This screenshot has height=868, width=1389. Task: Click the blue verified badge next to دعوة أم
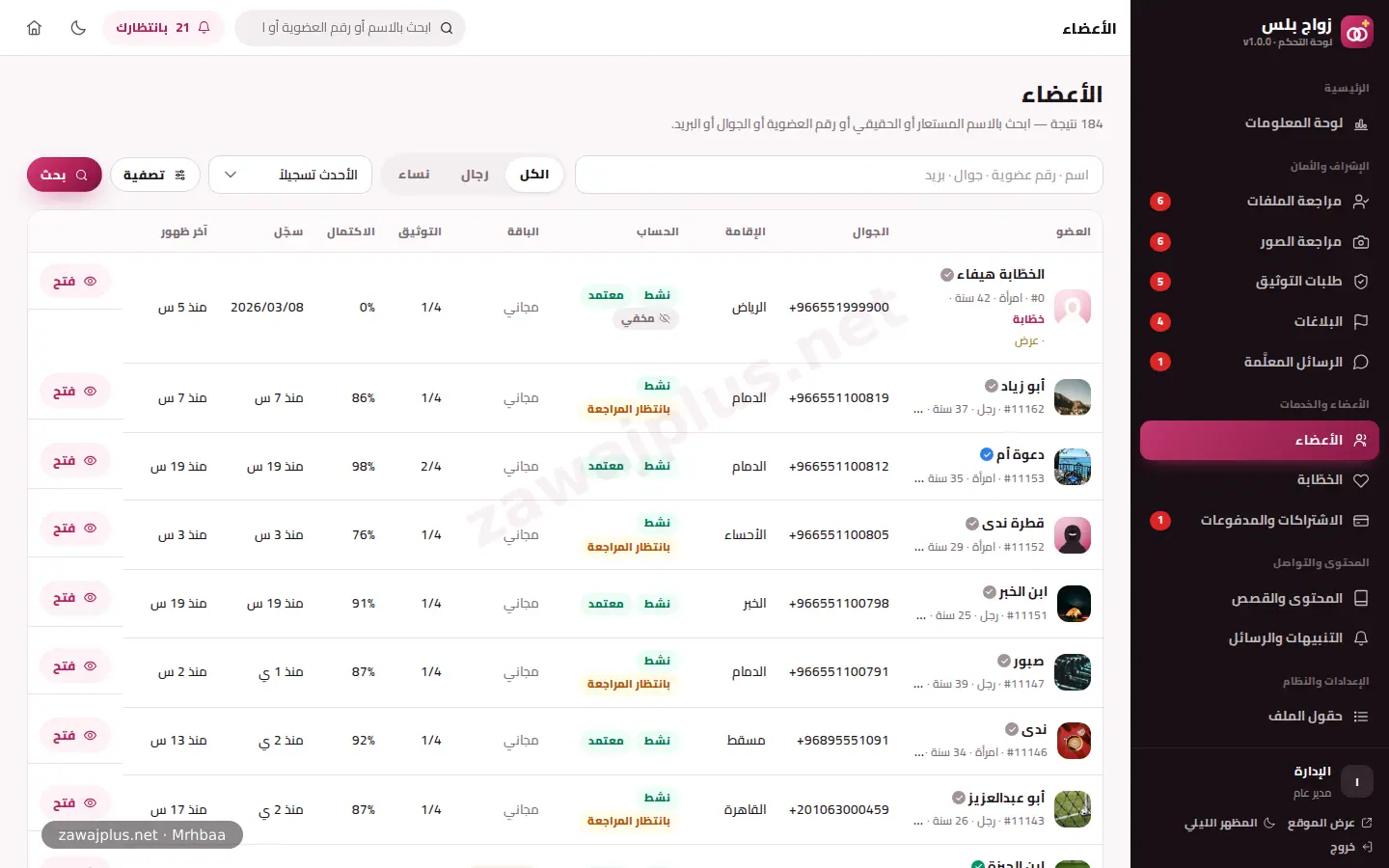(987, 454)
